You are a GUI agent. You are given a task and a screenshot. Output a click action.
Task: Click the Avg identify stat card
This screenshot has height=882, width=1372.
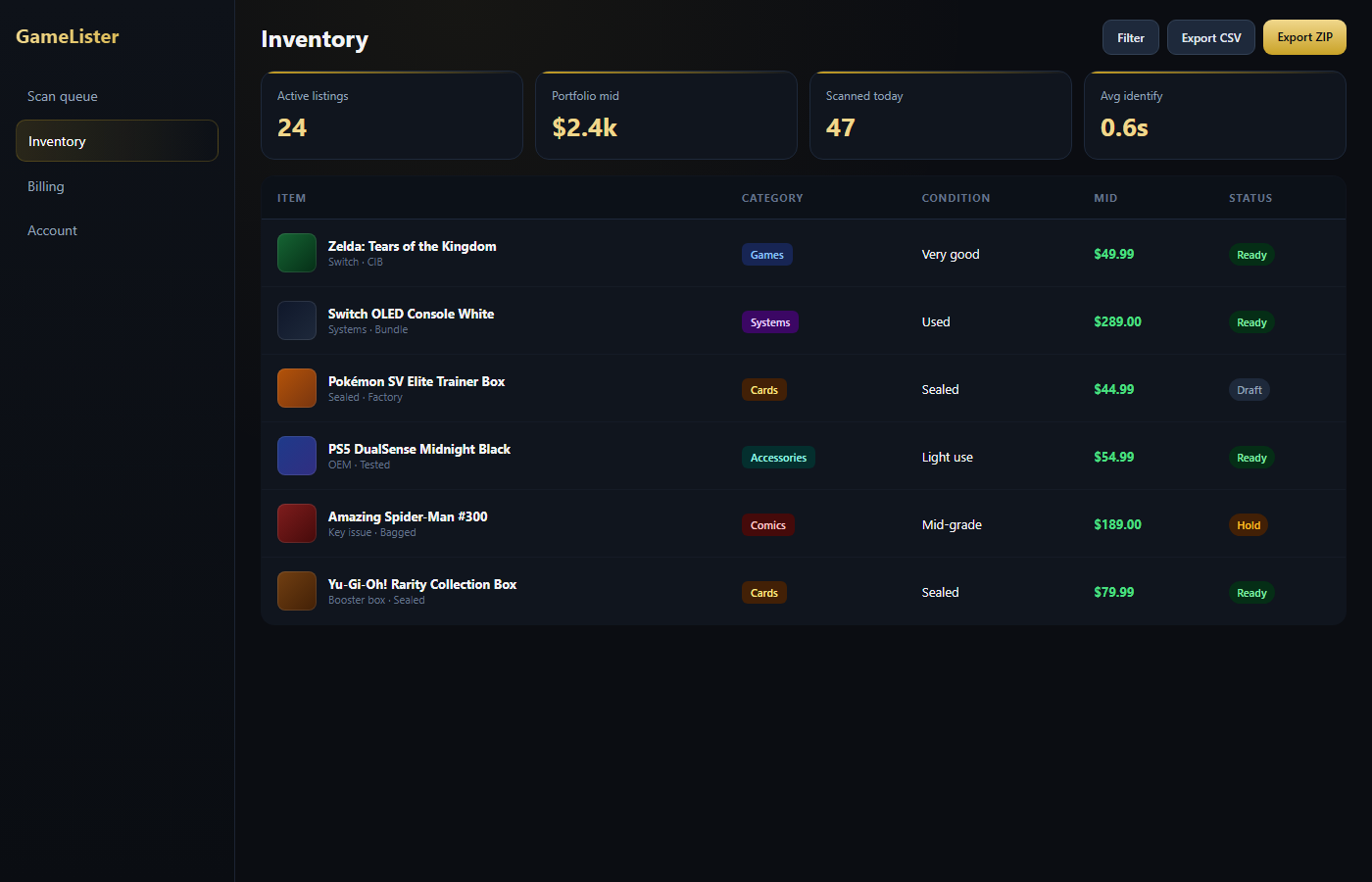[1215, 115]
